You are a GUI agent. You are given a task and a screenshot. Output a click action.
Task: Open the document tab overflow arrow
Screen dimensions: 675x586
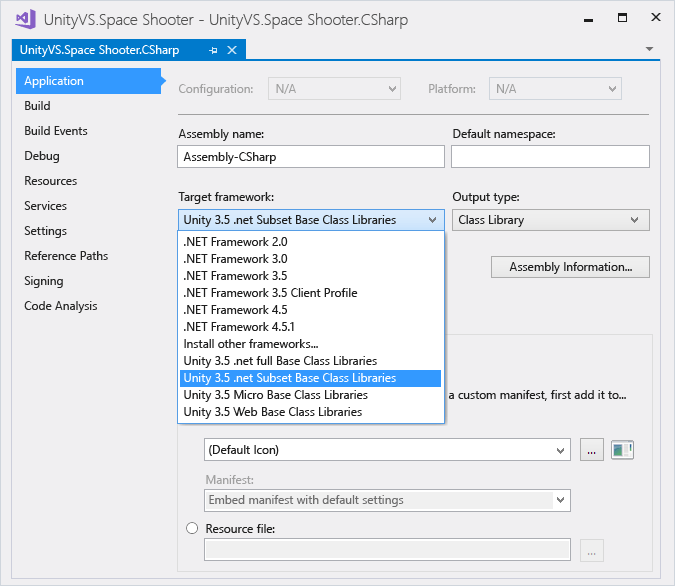click(649, 49)
